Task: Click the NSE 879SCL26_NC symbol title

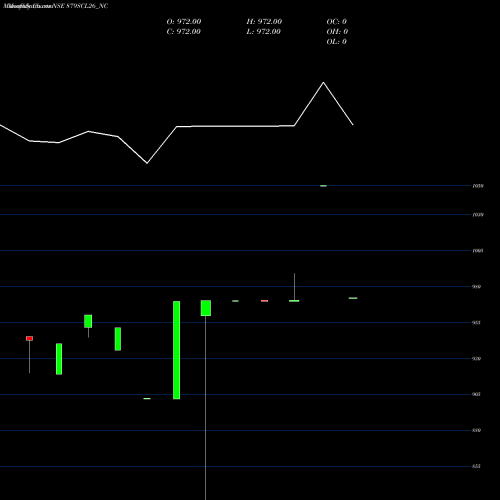Action: click(x=80, y=6)
